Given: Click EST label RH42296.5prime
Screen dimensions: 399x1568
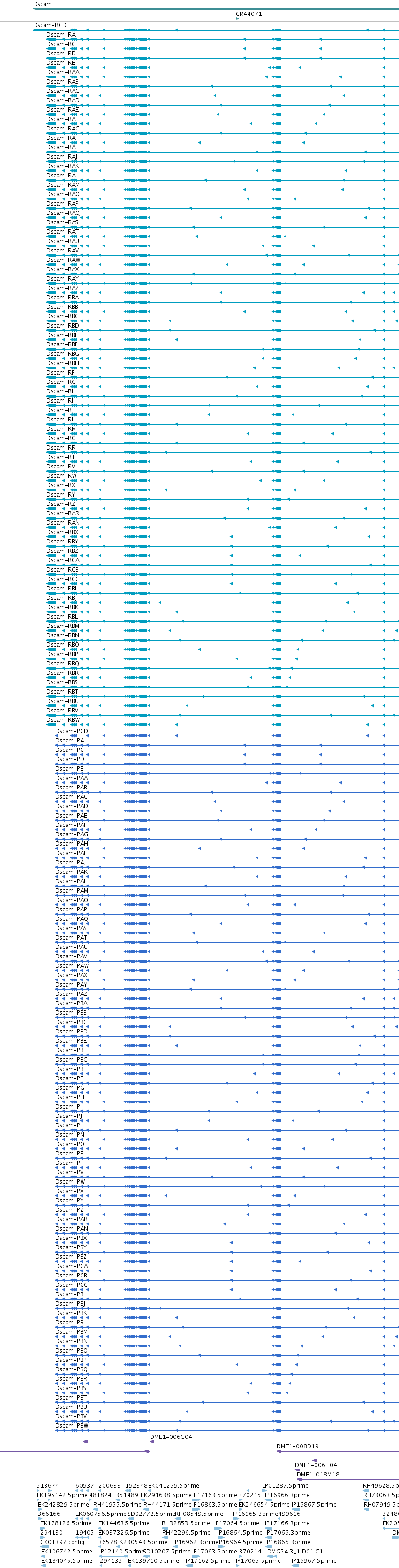Looking at the screenshot, I should pos(186,1533).
